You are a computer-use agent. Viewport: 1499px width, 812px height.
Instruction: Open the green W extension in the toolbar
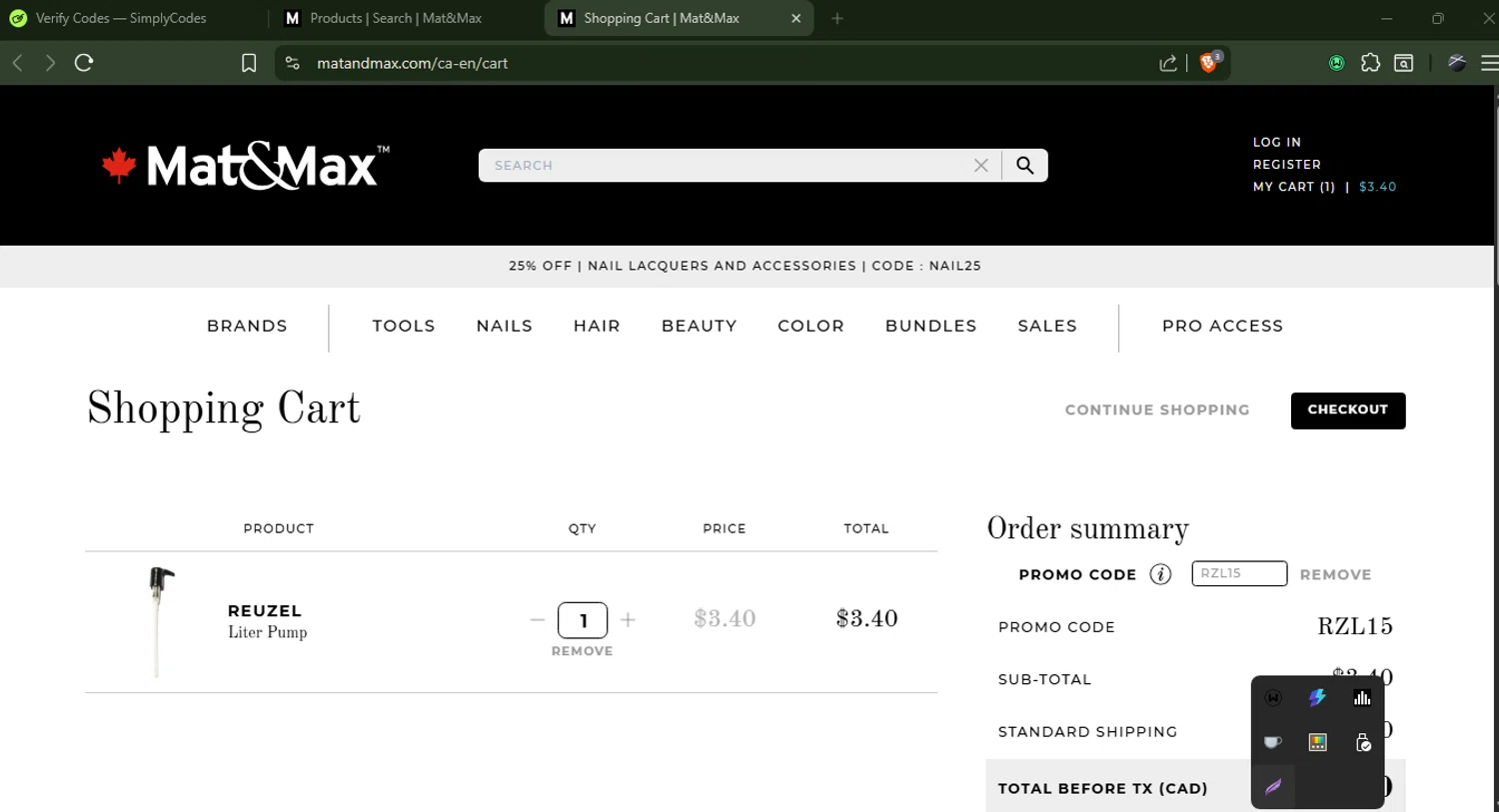pyautogui.click(x=1337, y=63)
